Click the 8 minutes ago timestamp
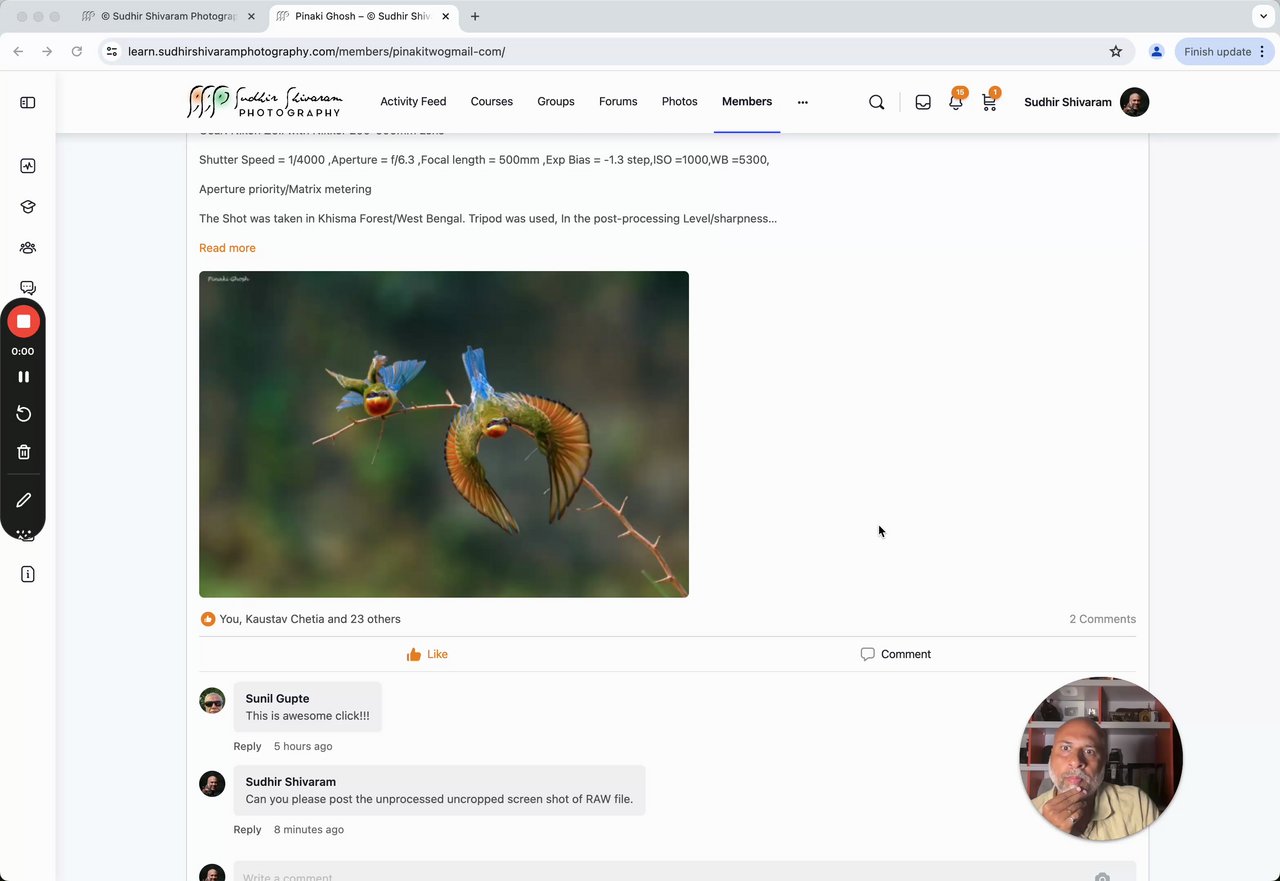Screen dimensions: 1280x881 [309, 829]
